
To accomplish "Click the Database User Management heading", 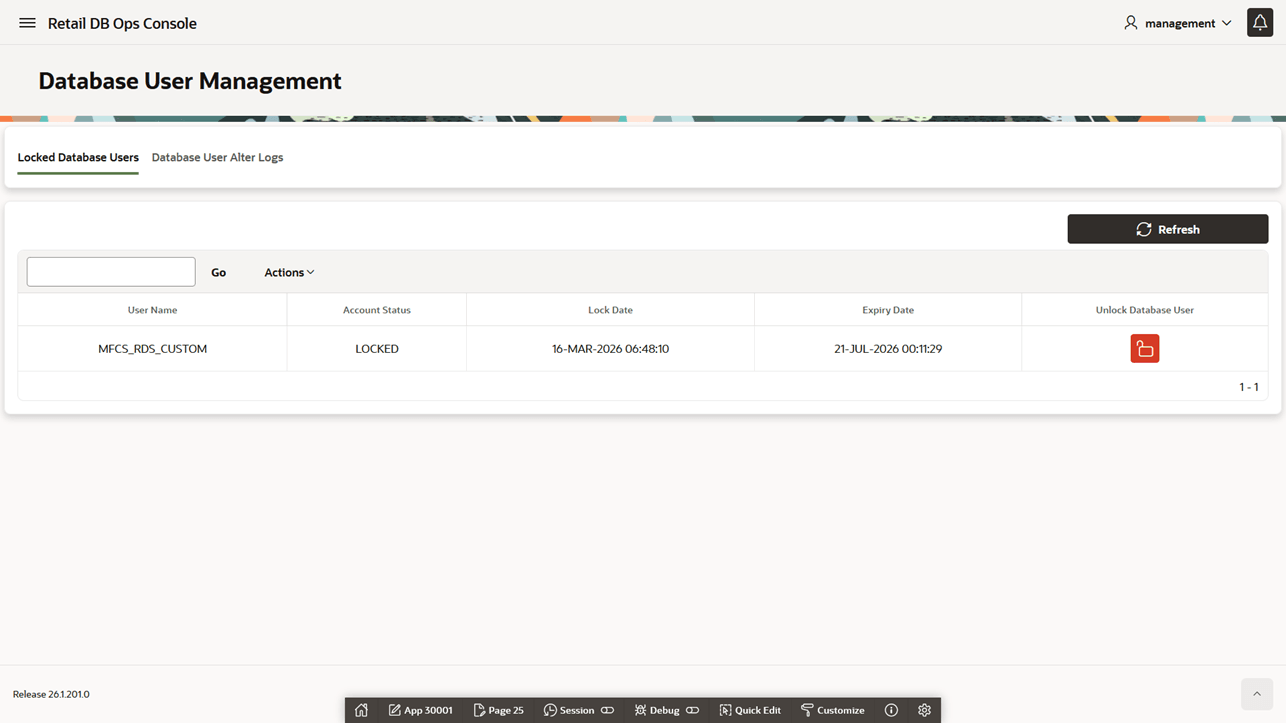I will click(x=190, y=81).
